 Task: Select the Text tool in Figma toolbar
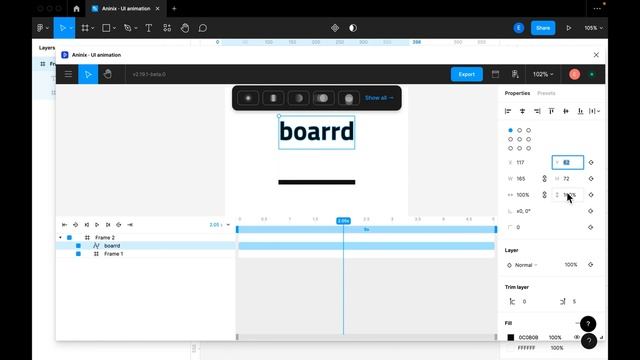pos(149,28)
